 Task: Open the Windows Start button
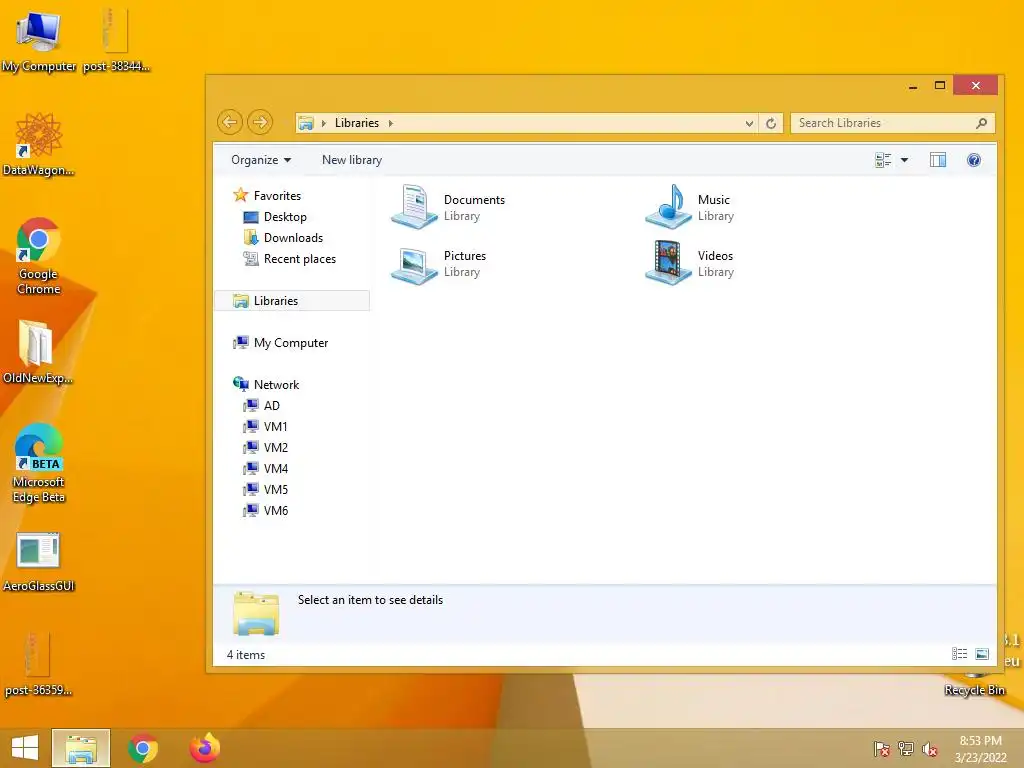25,748
